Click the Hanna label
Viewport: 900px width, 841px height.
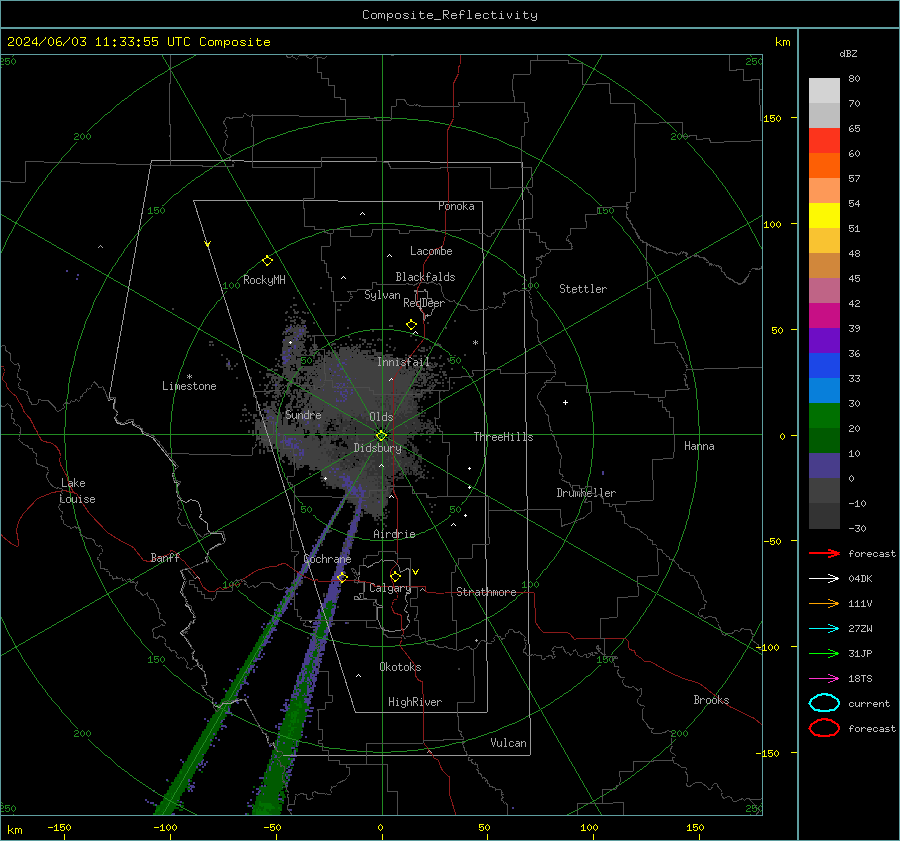tap(699, 446)
